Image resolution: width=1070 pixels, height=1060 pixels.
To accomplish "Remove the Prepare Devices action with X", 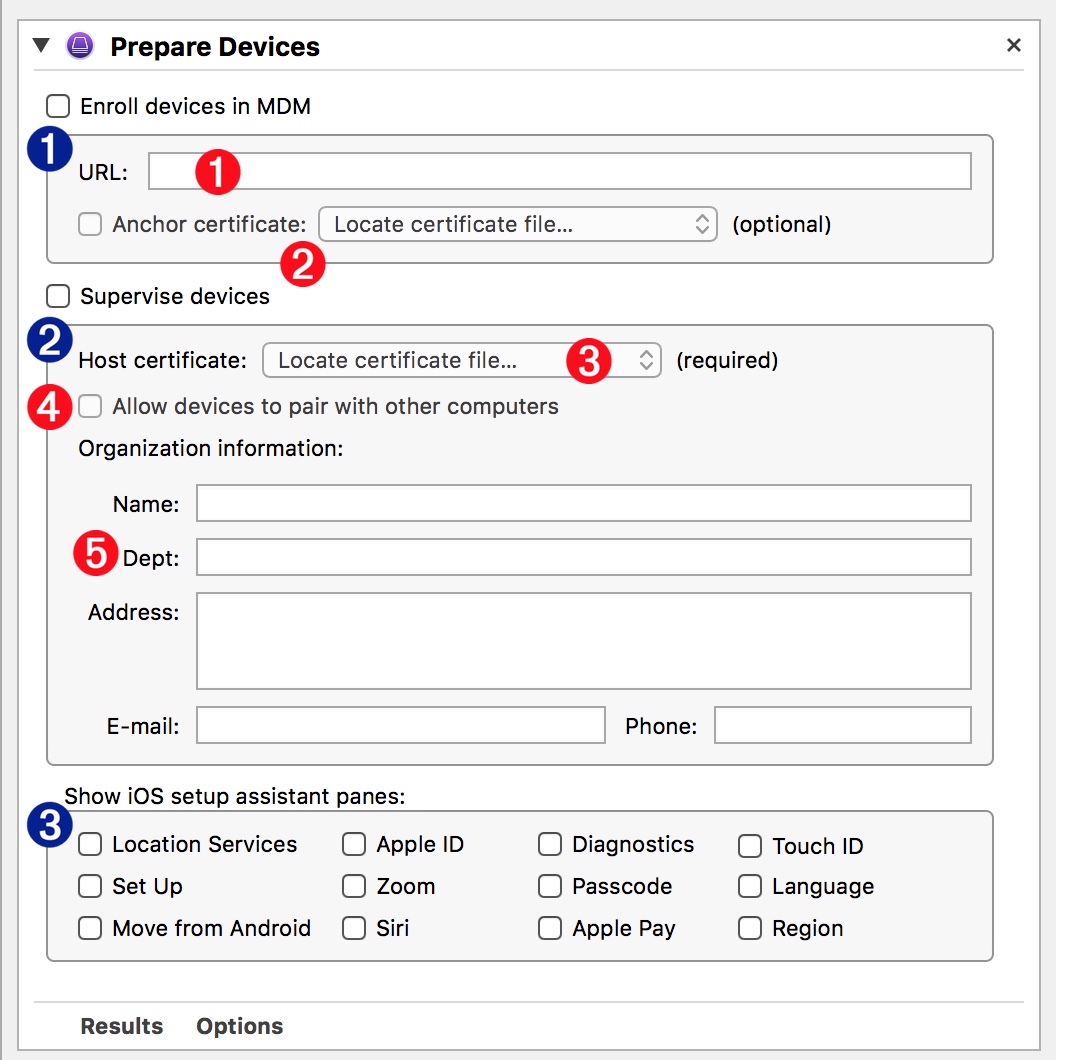I will point(1013,45).
